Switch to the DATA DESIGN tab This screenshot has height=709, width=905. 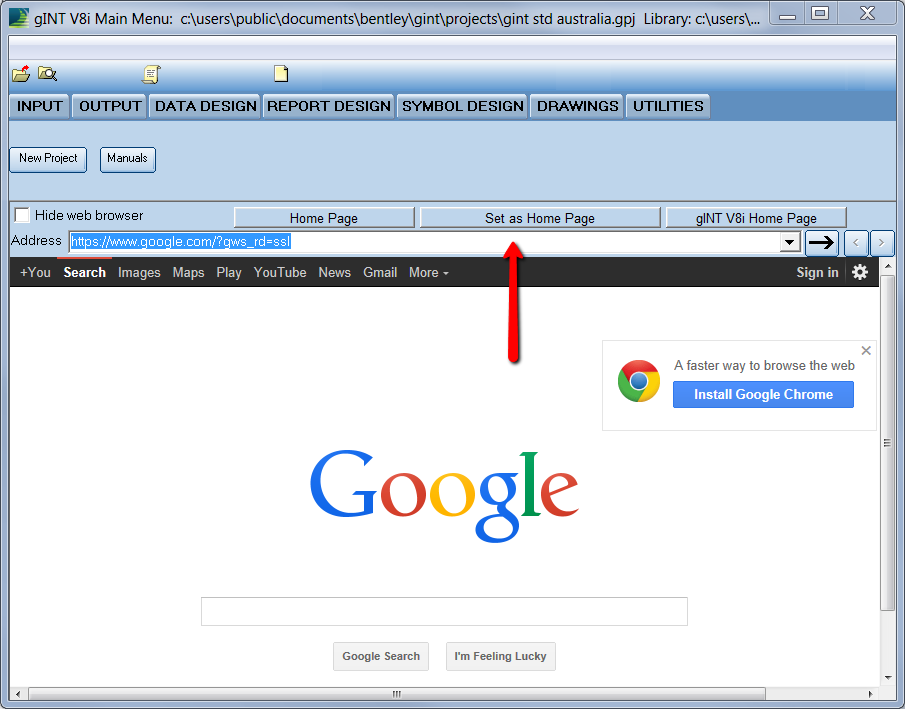(205, 106)
